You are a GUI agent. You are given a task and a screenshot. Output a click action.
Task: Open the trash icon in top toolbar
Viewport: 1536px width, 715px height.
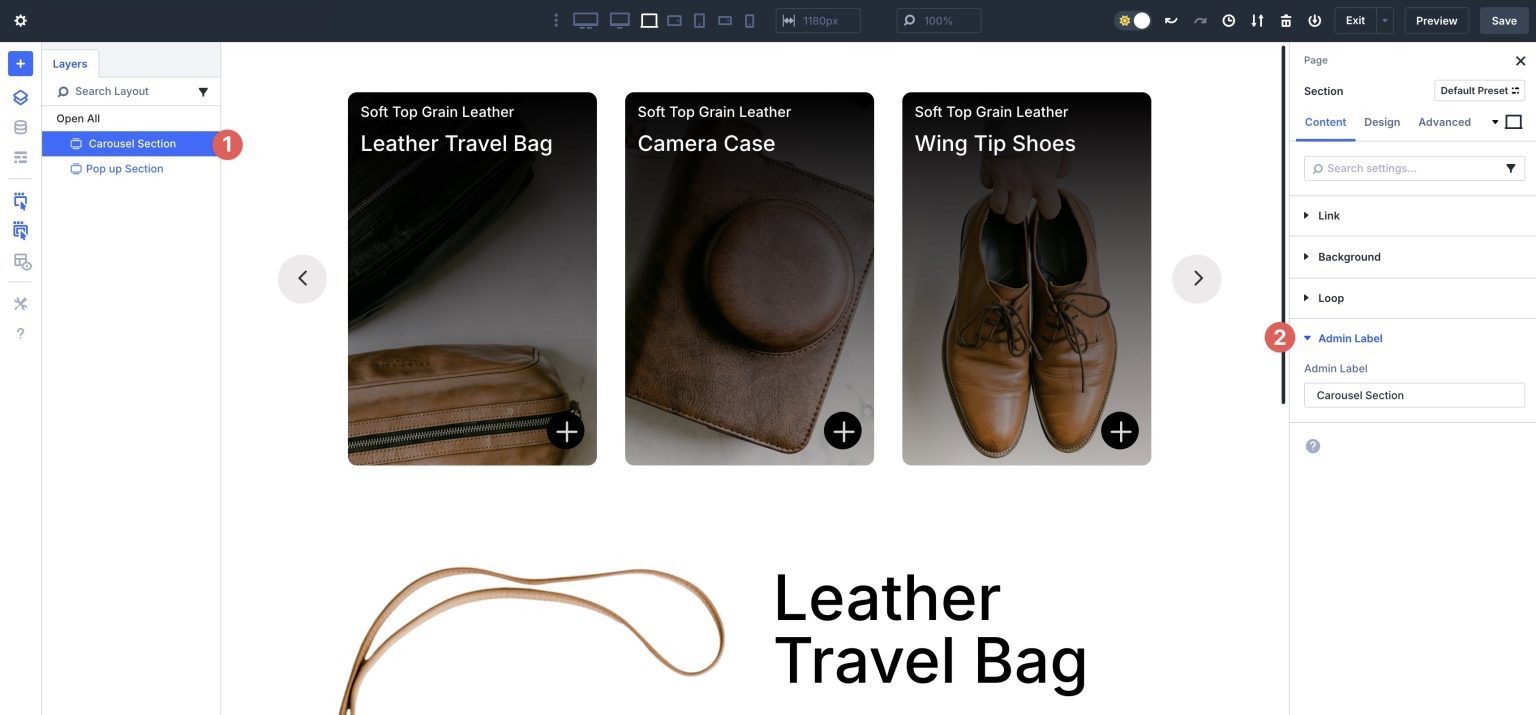(x=1286, y=20)
